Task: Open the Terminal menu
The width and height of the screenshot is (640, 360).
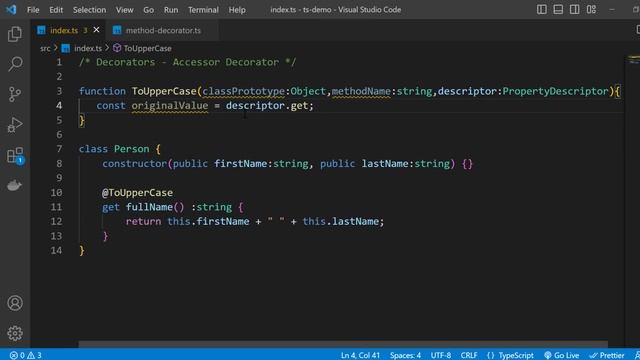Action: [x=203, y=10]
